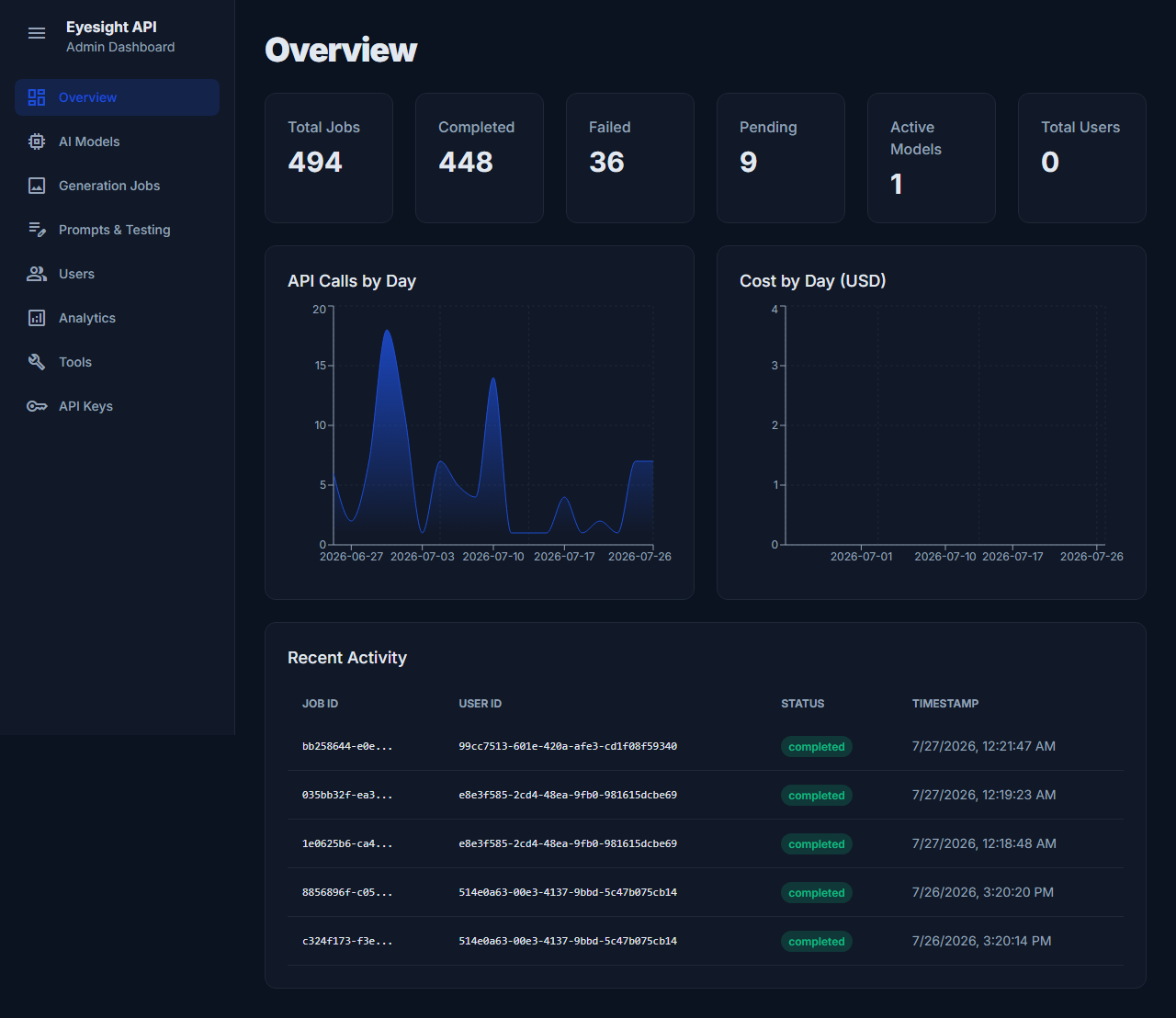Go to API Keys sidebar label
The image size is (1176, 1018).
(x=85, y=406)
